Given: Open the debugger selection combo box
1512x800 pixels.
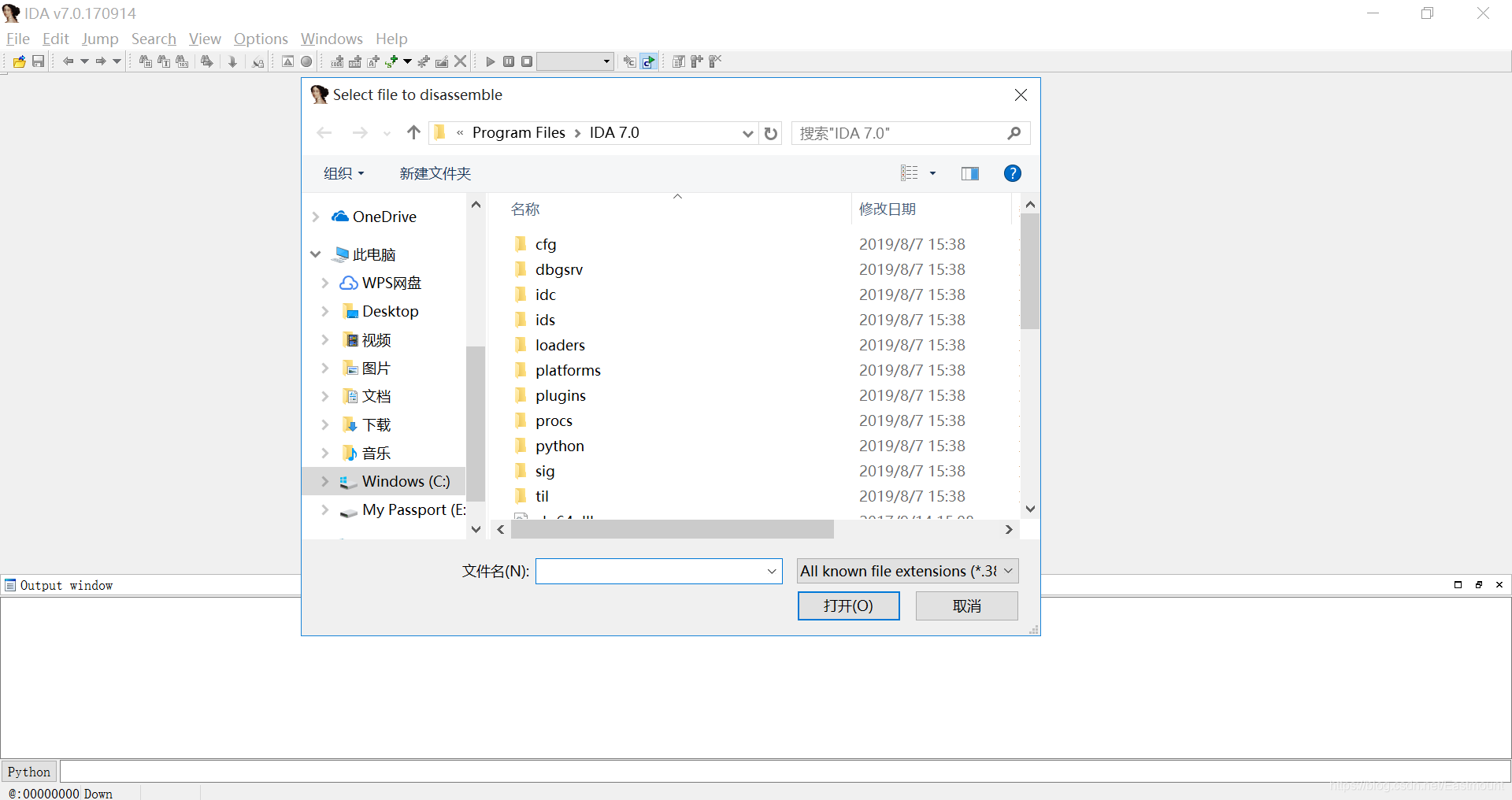Looking at the screenshot, I should [x=575, y=61].
